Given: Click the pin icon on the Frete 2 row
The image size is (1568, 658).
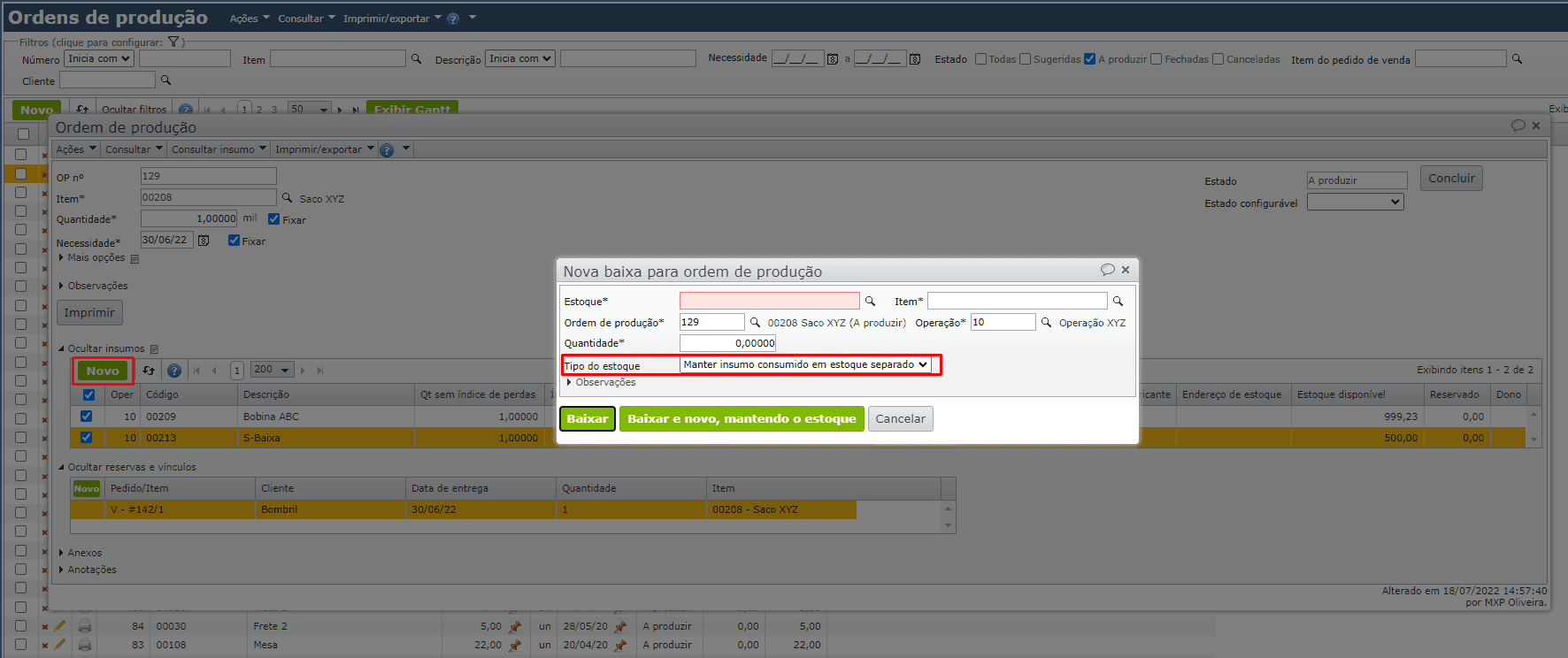Looking at the screenshot, I should (x=515, y=626).
